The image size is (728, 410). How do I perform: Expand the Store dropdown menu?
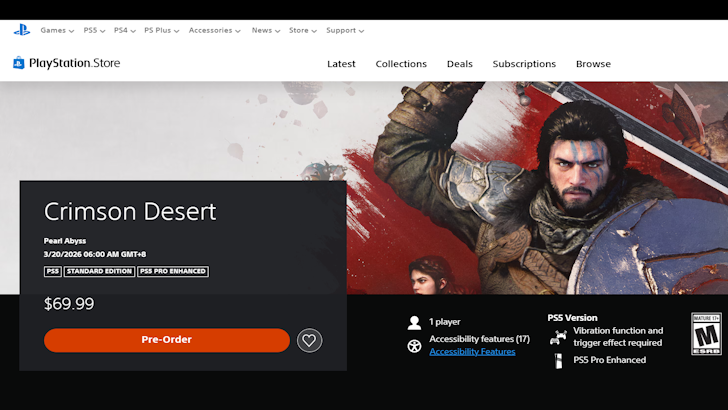303,30
